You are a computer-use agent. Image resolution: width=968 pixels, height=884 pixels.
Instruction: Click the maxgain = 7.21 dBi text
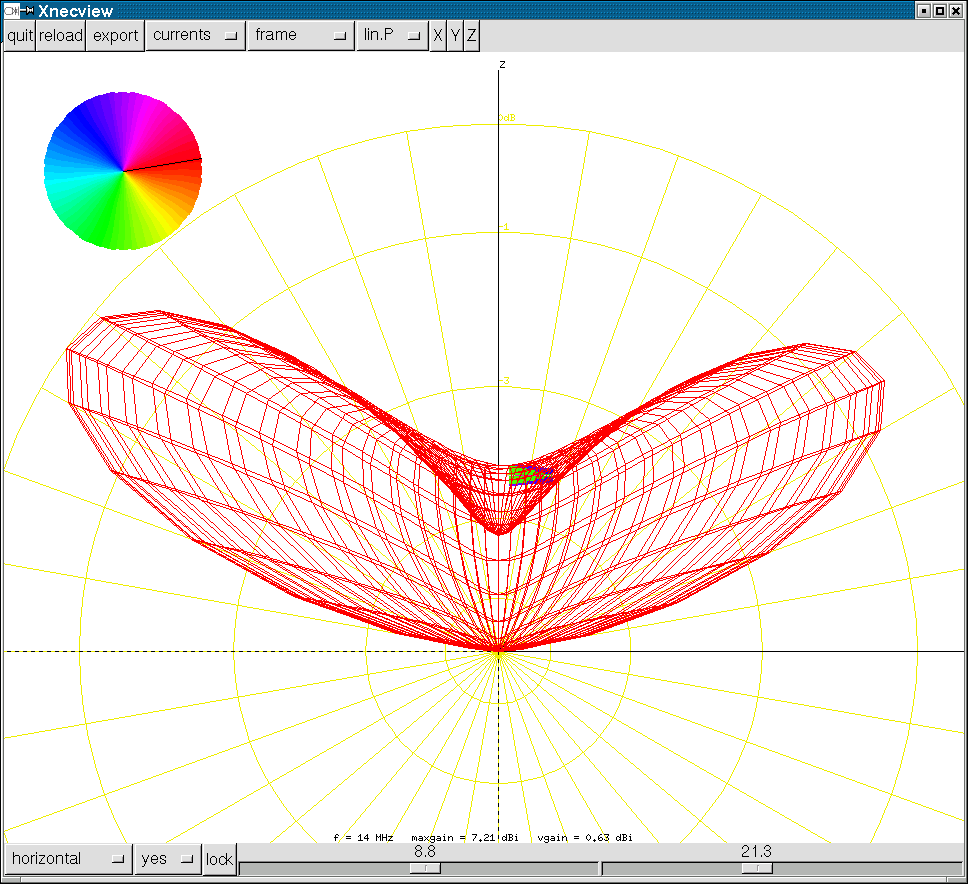pyautogui.click(x=464, y=838)
